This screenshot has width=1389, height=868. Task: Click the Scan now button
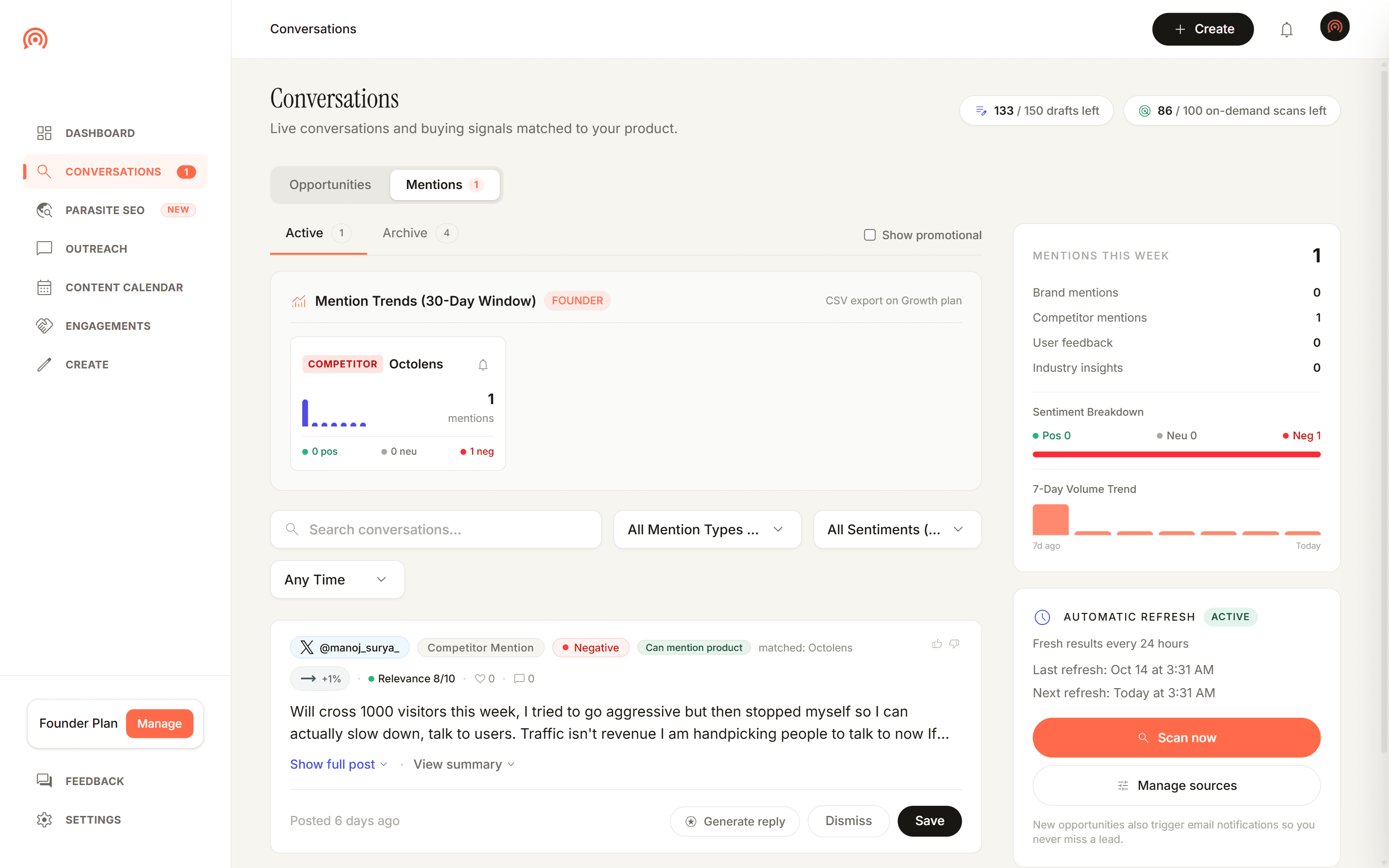[1176, 737]
